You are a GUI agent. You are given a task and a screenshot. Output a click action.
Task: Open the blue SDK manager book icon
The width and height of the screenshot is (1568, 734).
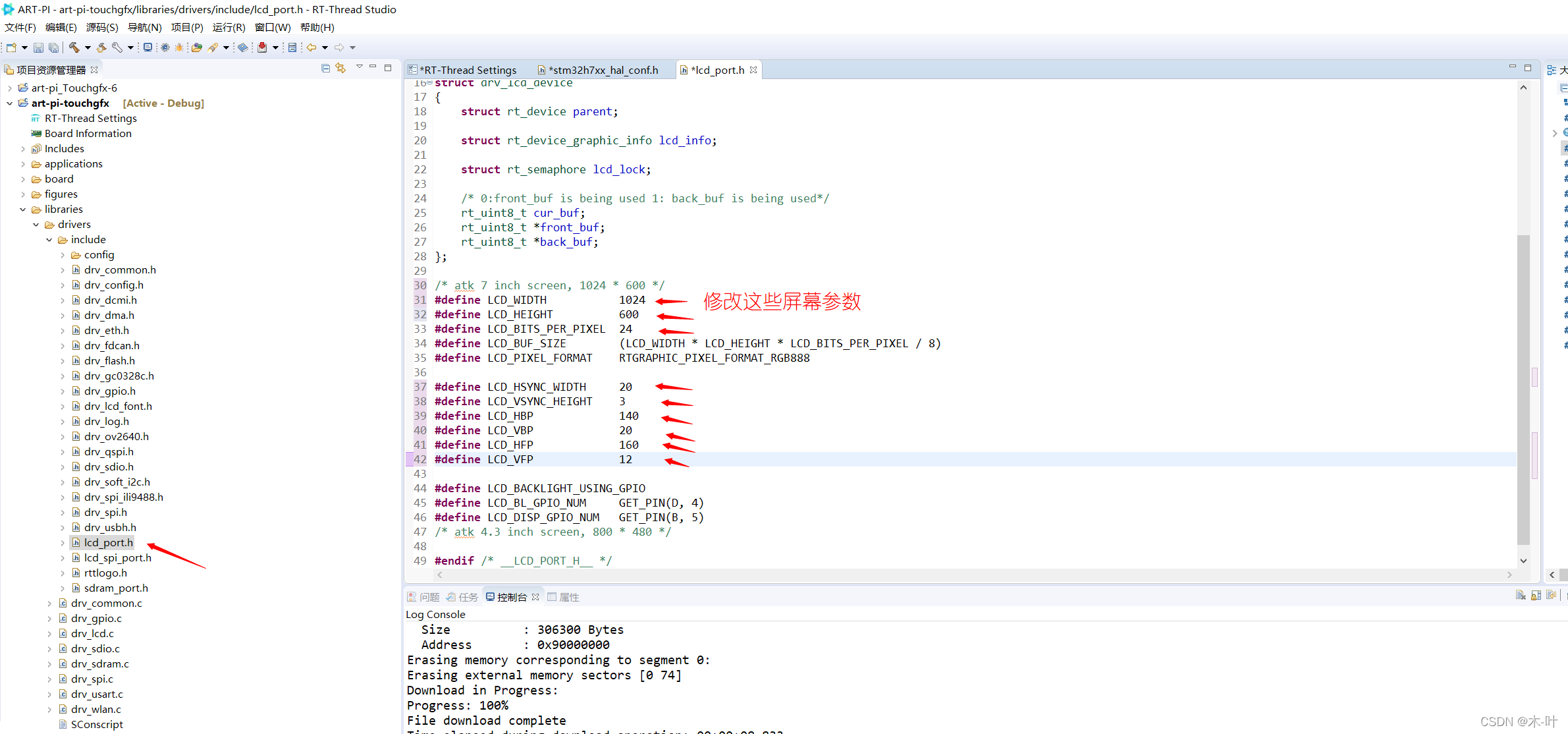(x=243, y=47)
